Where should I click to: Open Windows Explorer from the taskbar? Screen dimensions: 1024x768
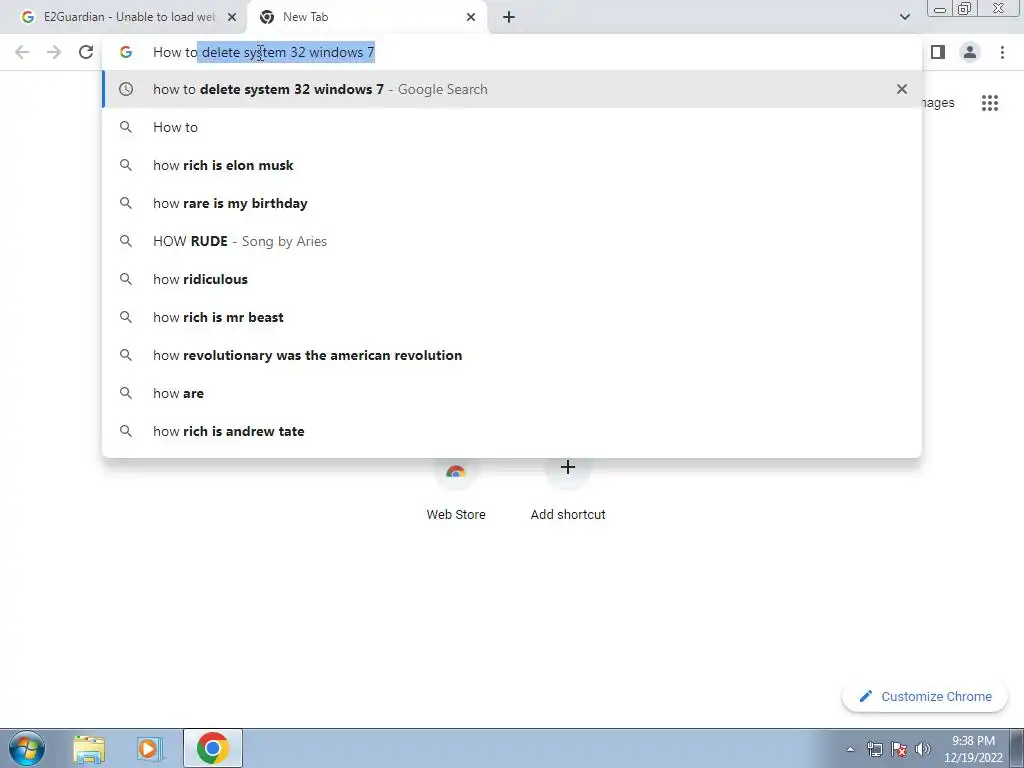[x=89, y=748]
